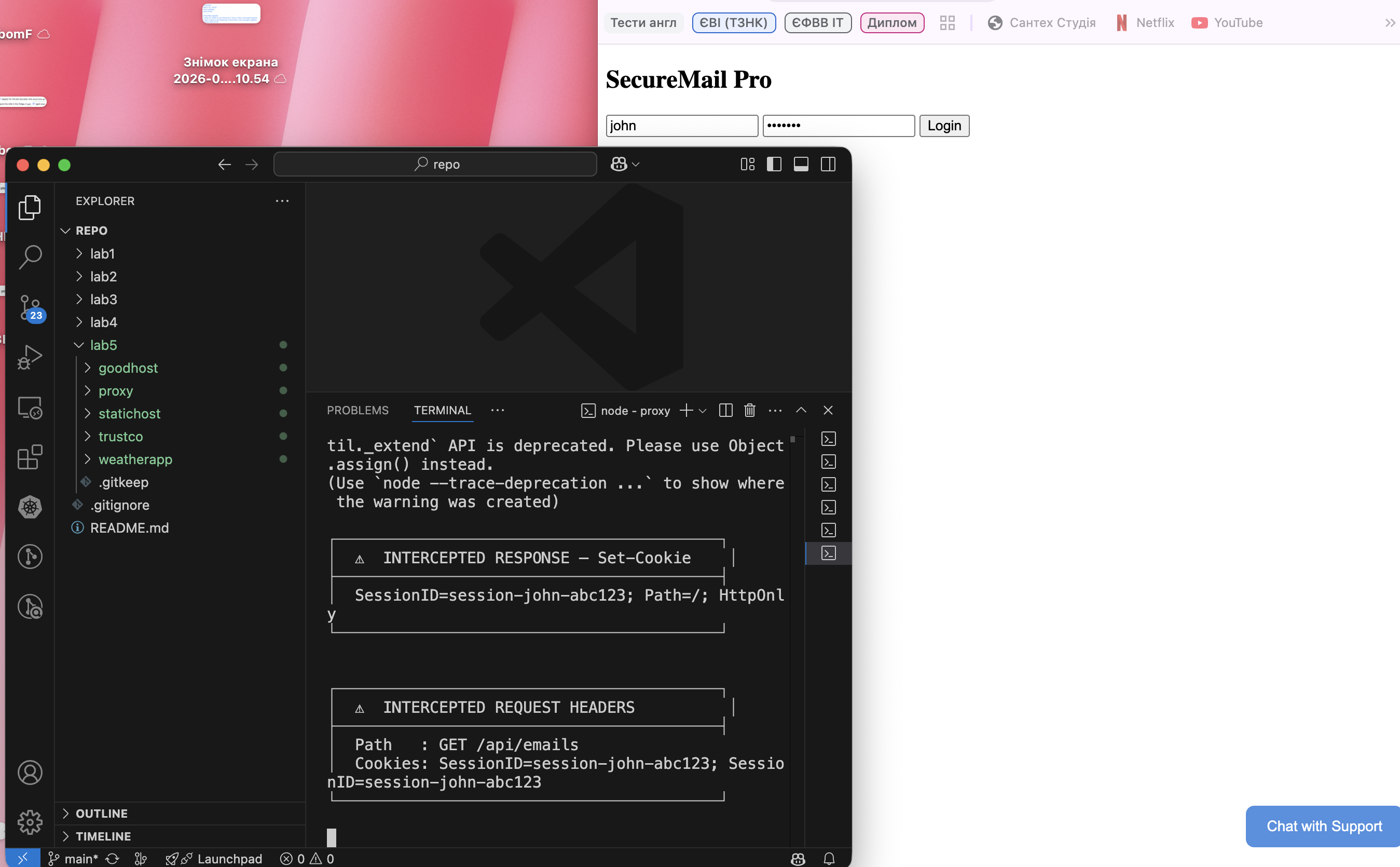Open Chat with Support button
Viewport: 1400px width, 867px height.
tap(1324, 827)
